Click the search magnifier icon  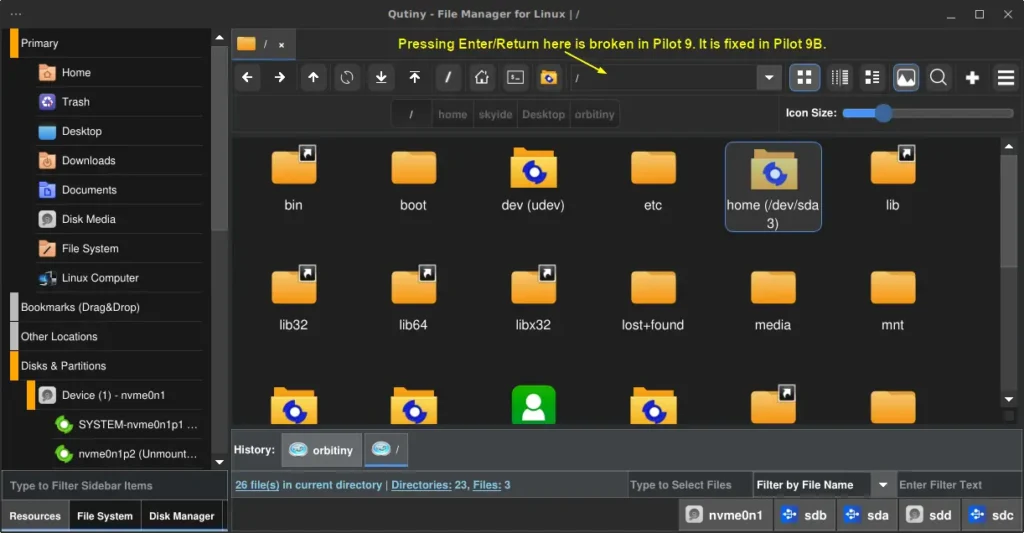tap(938, 78)
